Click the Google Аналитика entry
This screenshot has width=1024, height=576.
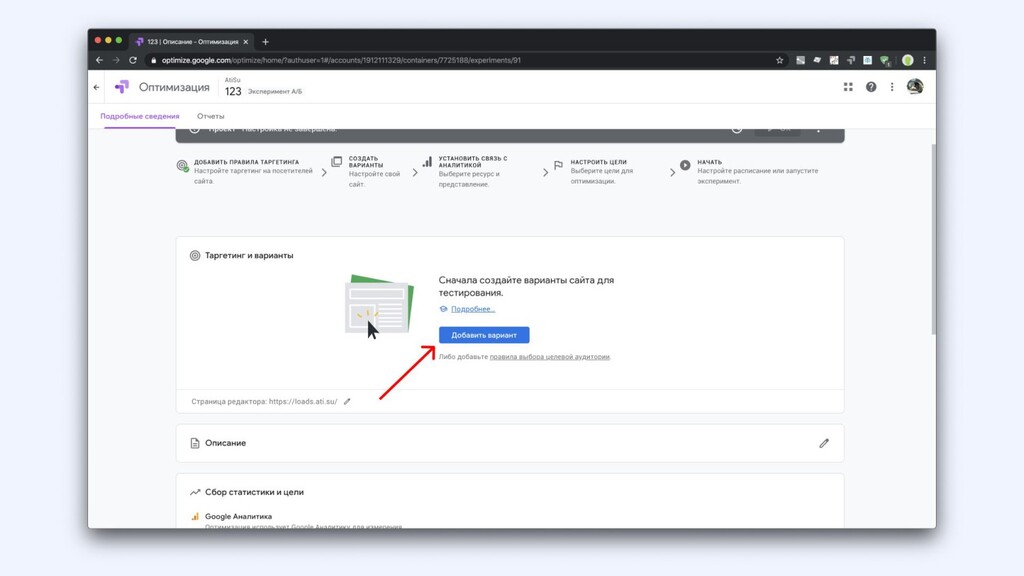click(238, 516)
